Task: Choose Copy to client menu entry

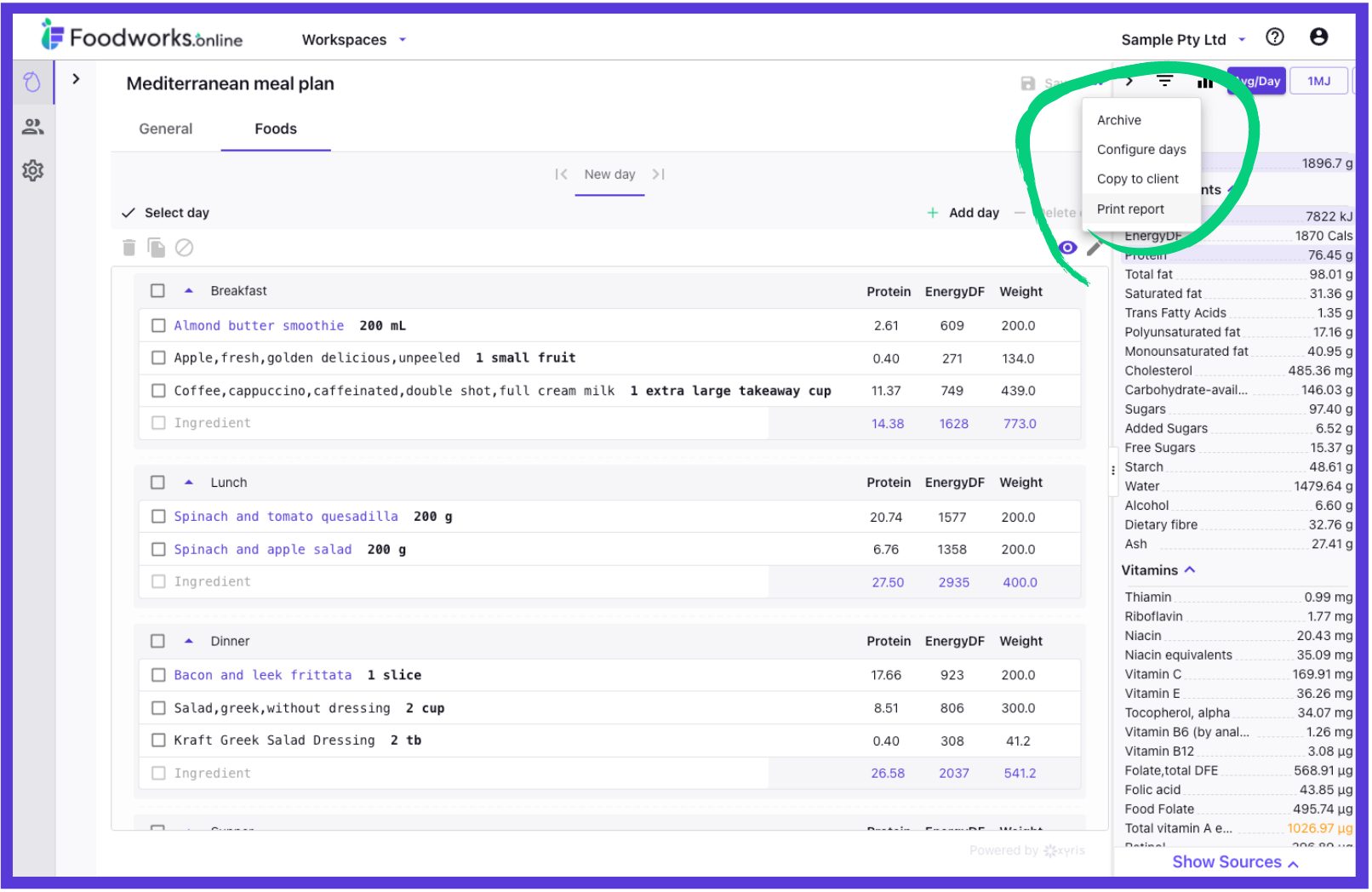Action: (x=1140, y=179)
